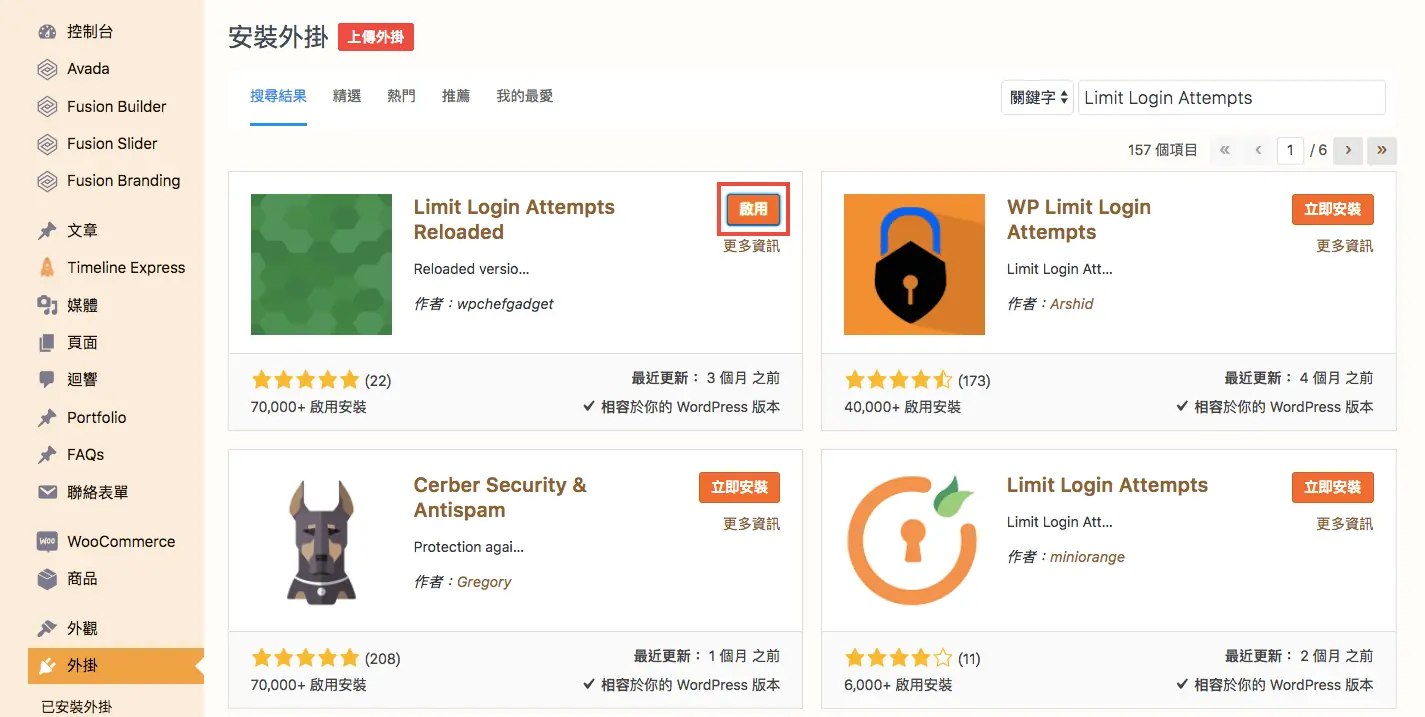Jump to the last results page
Screen dimensions: 1425x717
coord(1382,150)
